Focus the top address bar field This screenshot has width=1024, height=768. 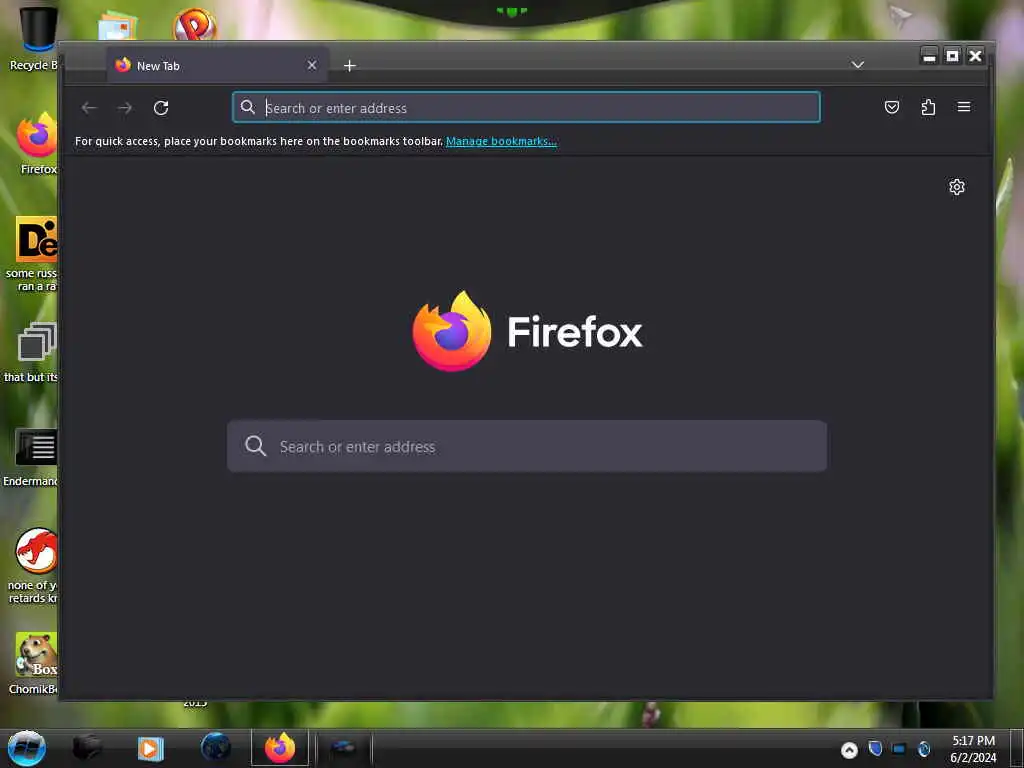point(526,108)
